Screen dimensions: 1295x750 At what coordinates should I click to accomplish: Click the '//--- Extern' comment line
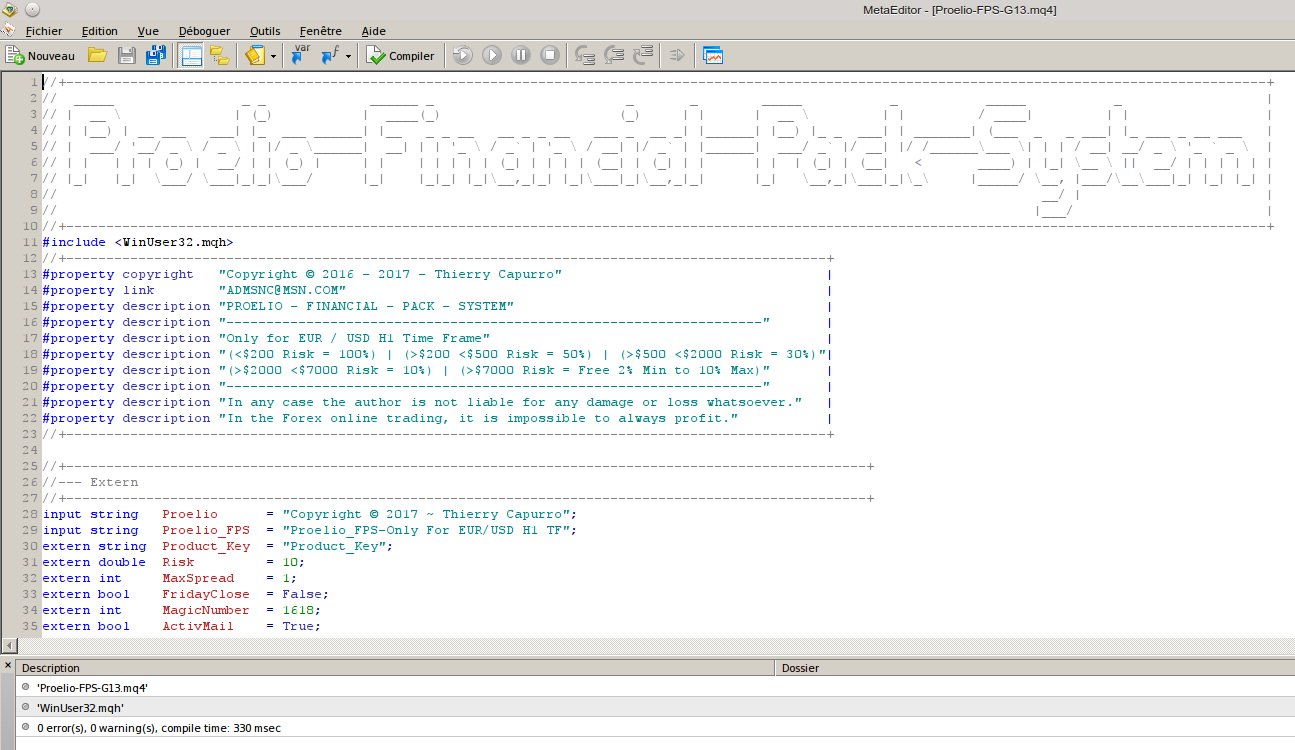[x=90, y=482]
